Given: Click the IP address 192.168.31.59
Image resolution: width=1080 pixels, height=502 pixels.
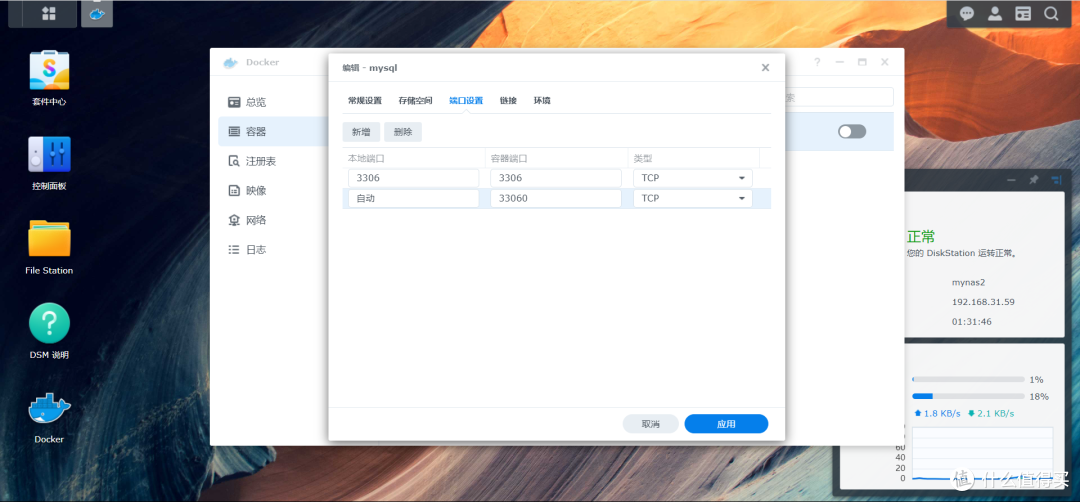Looking at the screenshot, I should click(983, 302).
